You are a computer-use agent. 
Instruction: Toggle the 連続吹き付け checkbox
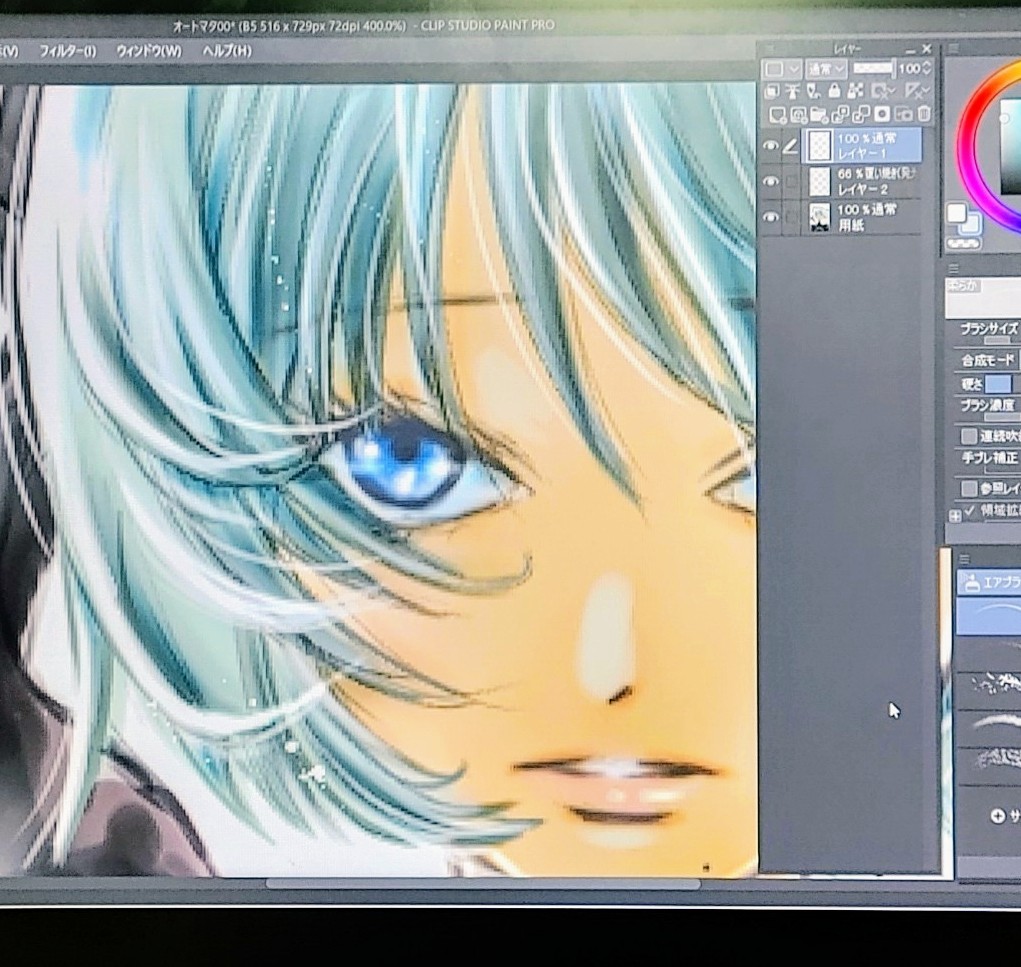[x=968, y=436]
